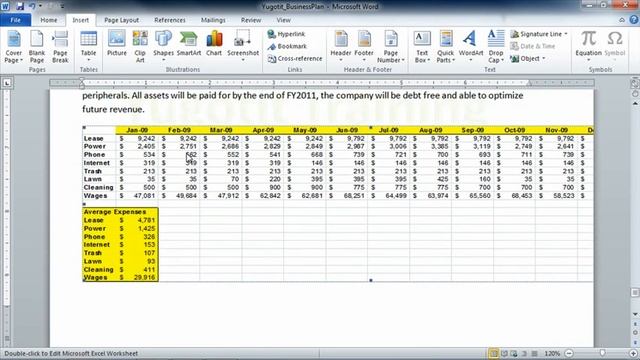This screenshot has width=640, height=360.
Task: Open the Customize Quick Access Toolbar dropdown
Action: [62, 6]
